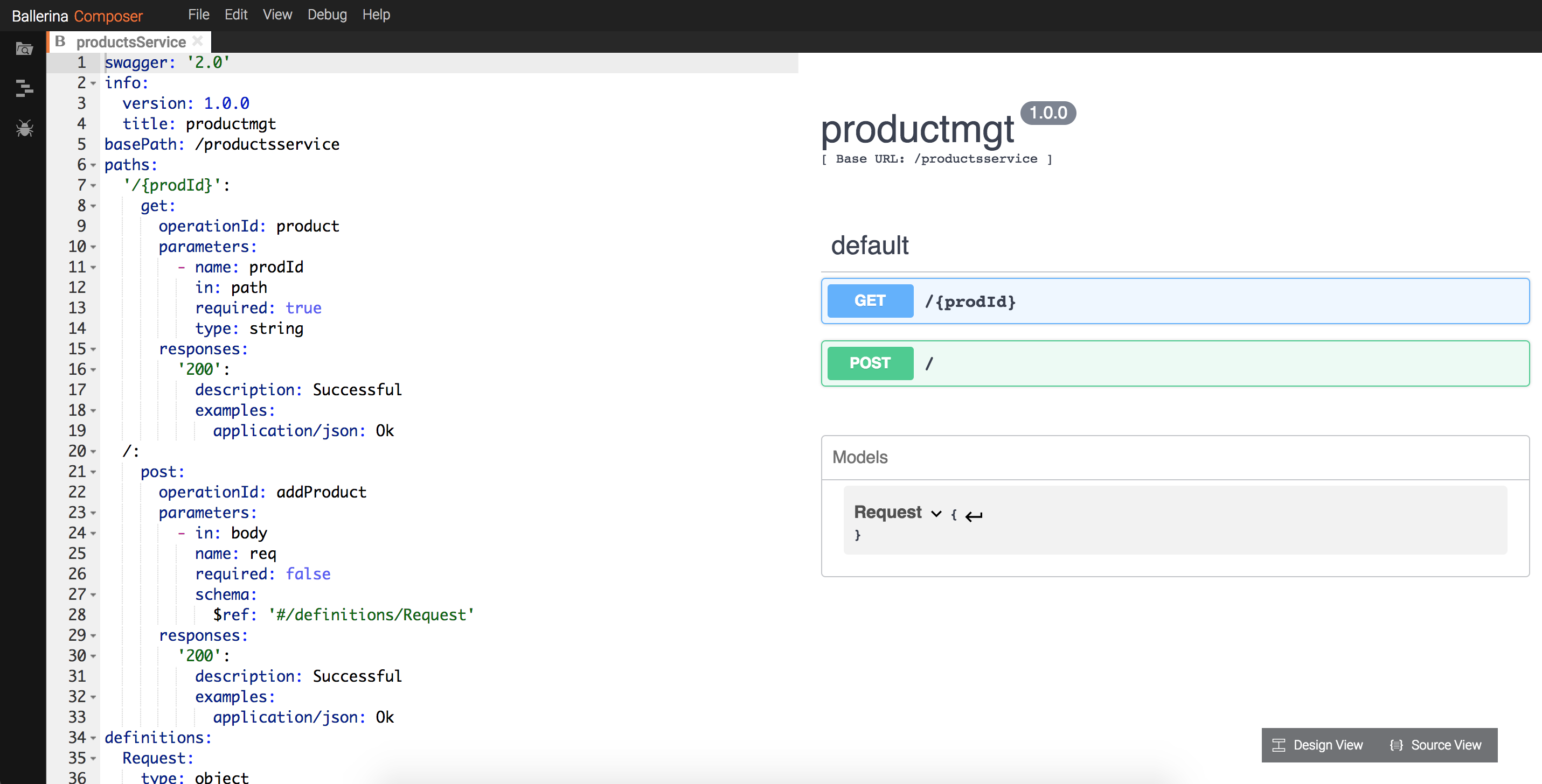This screenshot has height=784, width=1542.
Task: Click the Models section header
Action: (859, 457)
